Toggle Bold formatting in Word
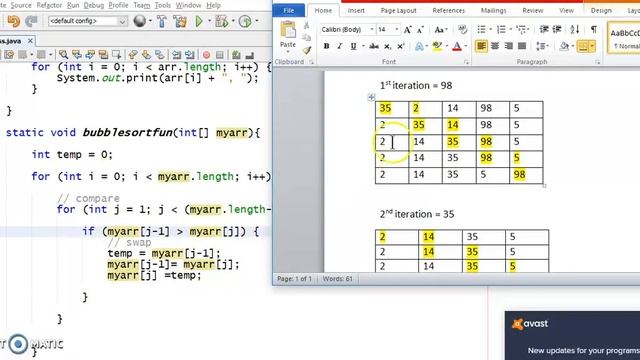The width and height of the screenshot is (640, 360). (x=326, y=46)
